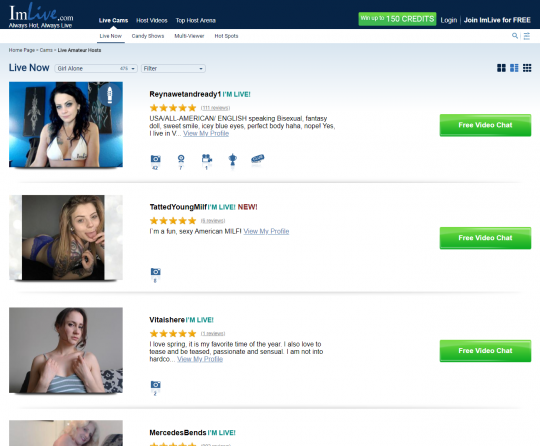The height and width of the screenshot is (446, 540).
Task: Click the search magnifier icon
Action: [515, 35]
